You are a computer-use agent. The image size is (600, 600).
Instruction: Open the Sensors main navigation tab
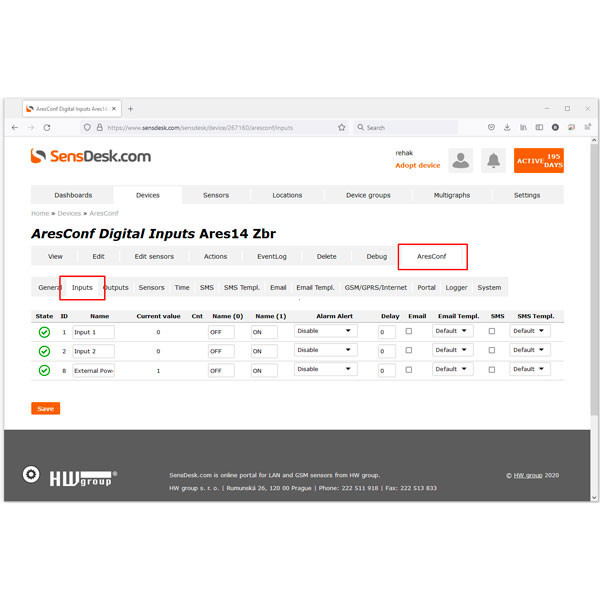coord(216,195)
